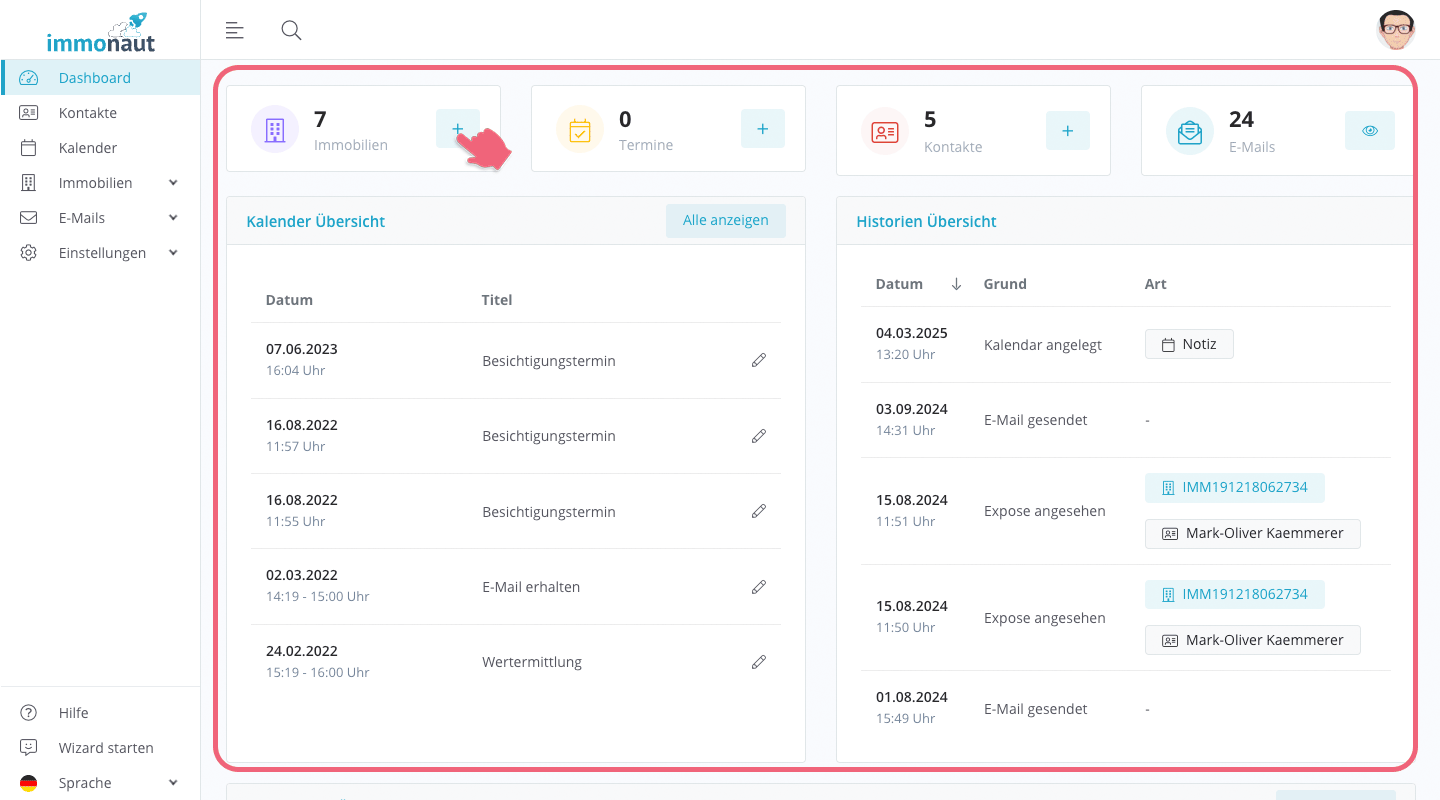Open contact Mark-Oliver Kaemmerer

tap(1252, 533)
